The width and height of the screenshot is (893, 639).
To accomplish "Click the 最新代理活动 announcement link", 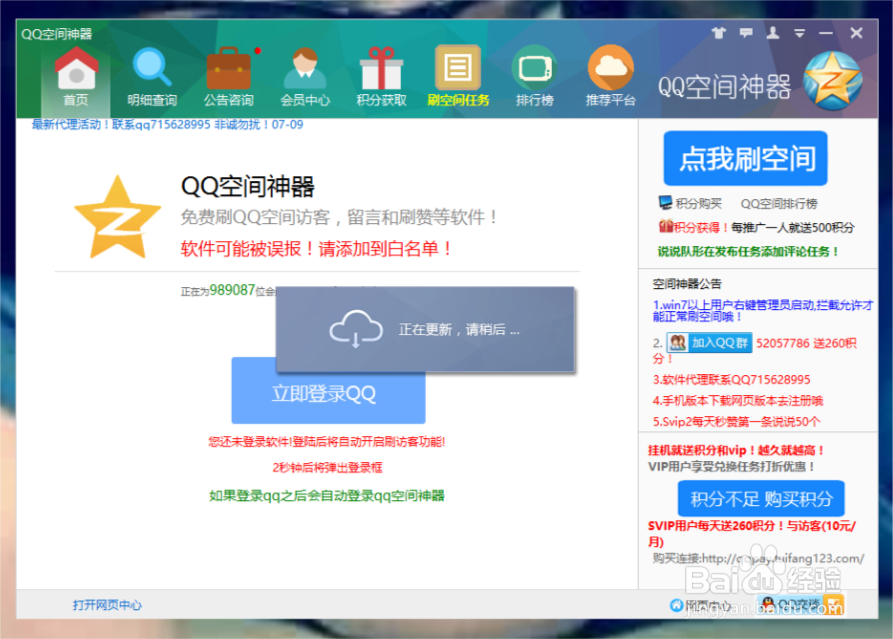I will 167,124.
